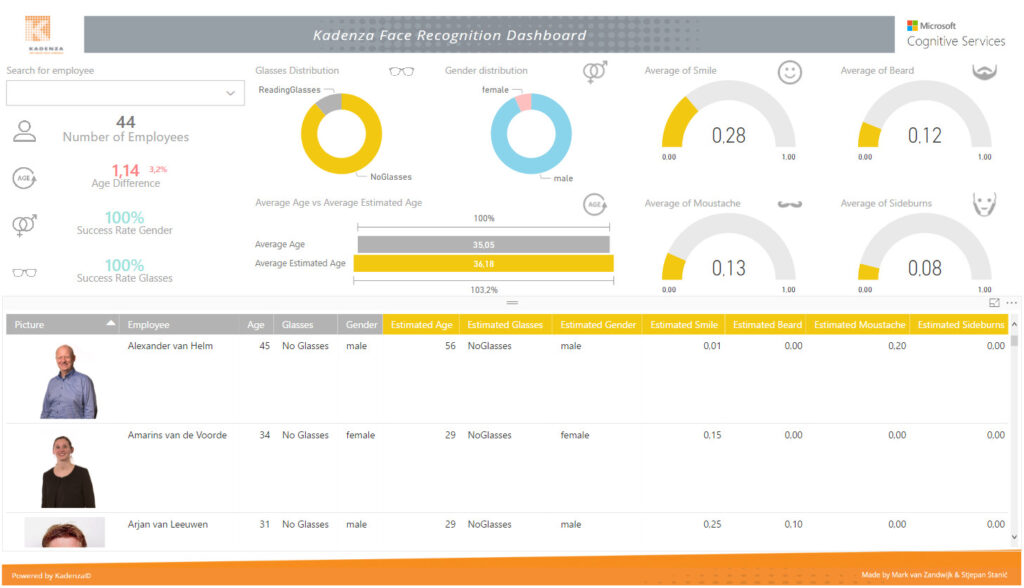Click the glasses icon beside Glasses Distribution
Image resolution: width=1024 pixels, height=588 pixels.
[x=401, y=71]
